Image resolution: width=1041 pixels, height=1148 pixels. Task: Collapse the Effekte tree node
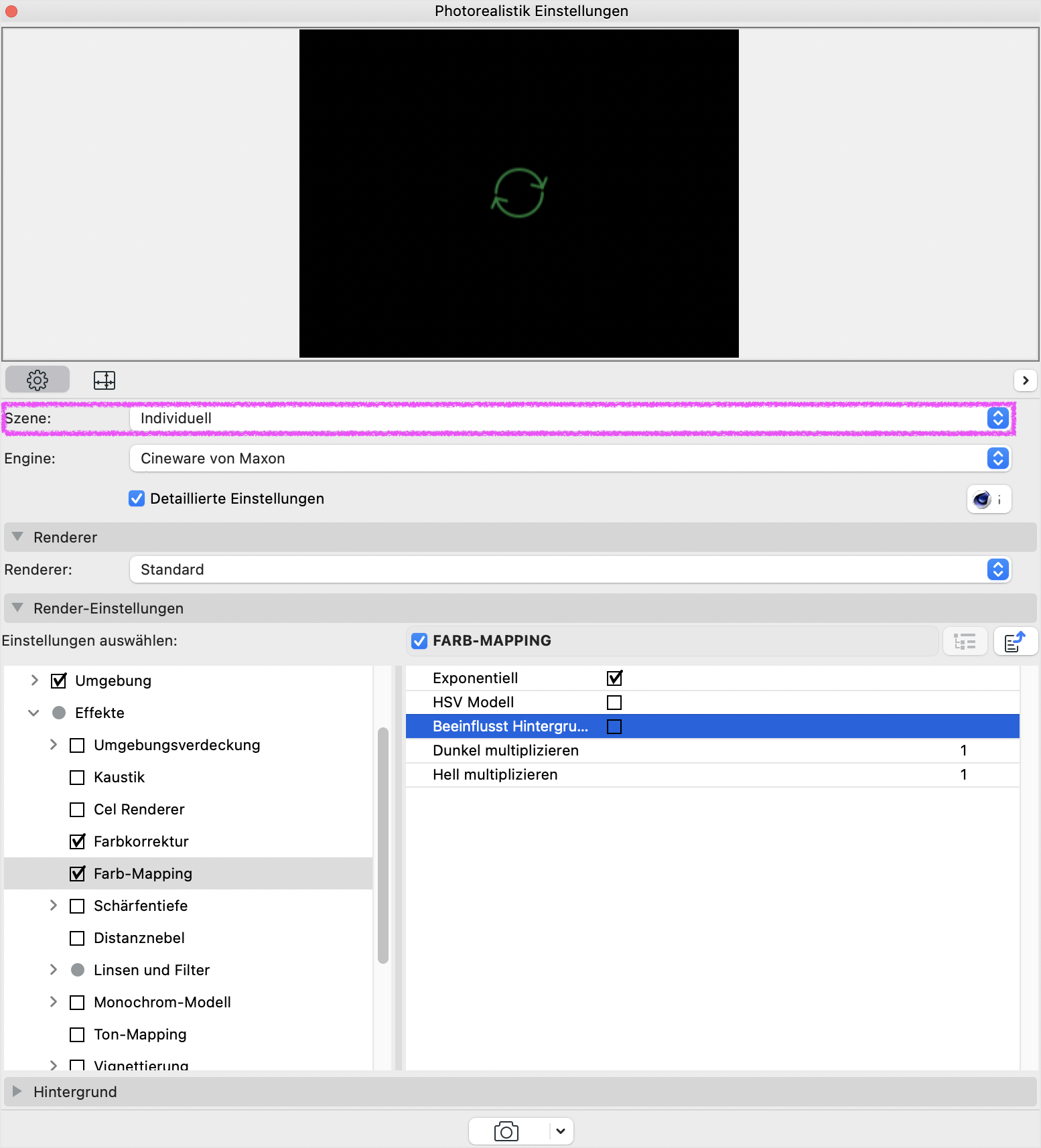coord(34,713)
